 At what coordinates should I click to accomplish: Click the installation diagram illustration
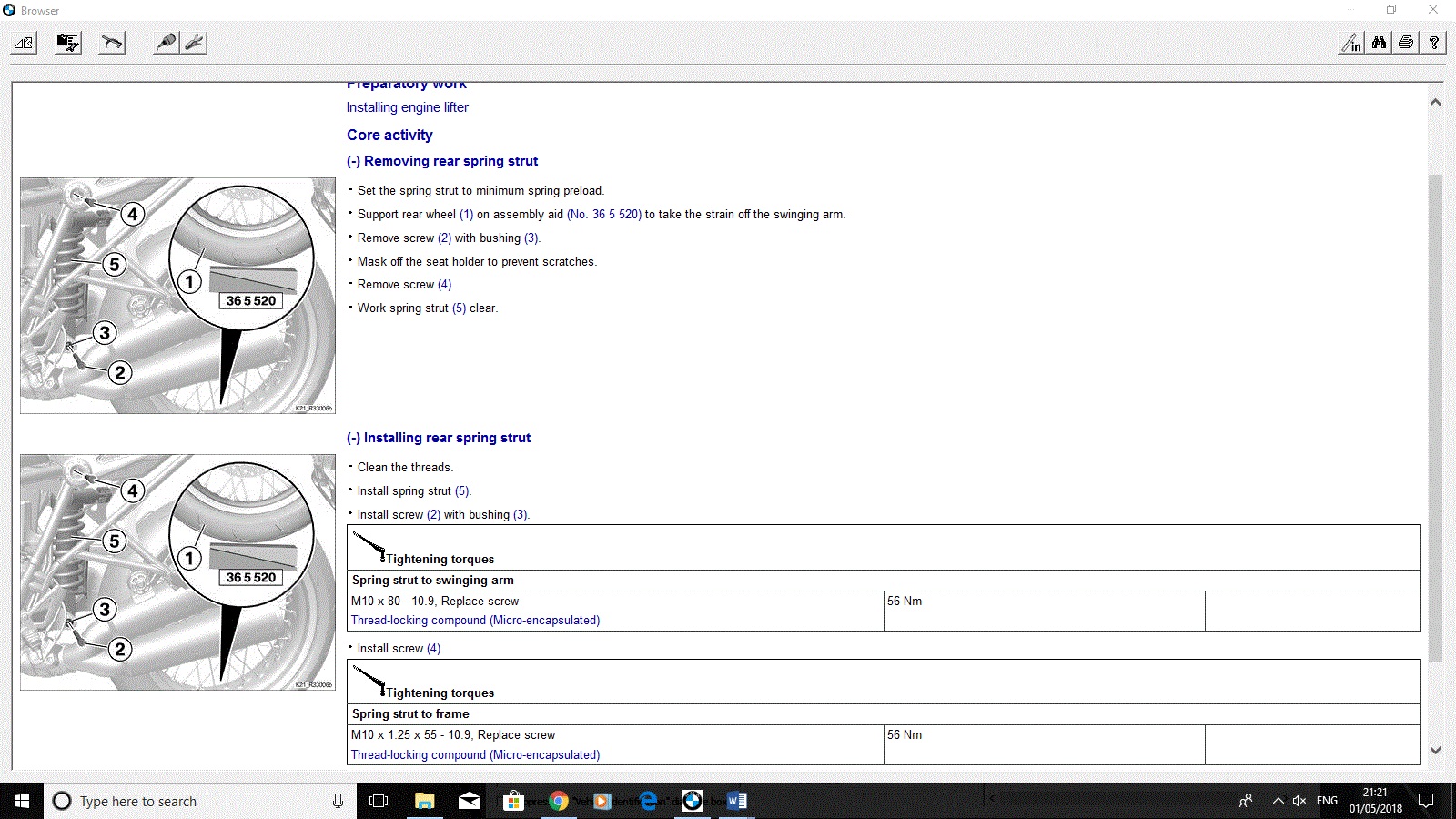click(x=177, y=572)
